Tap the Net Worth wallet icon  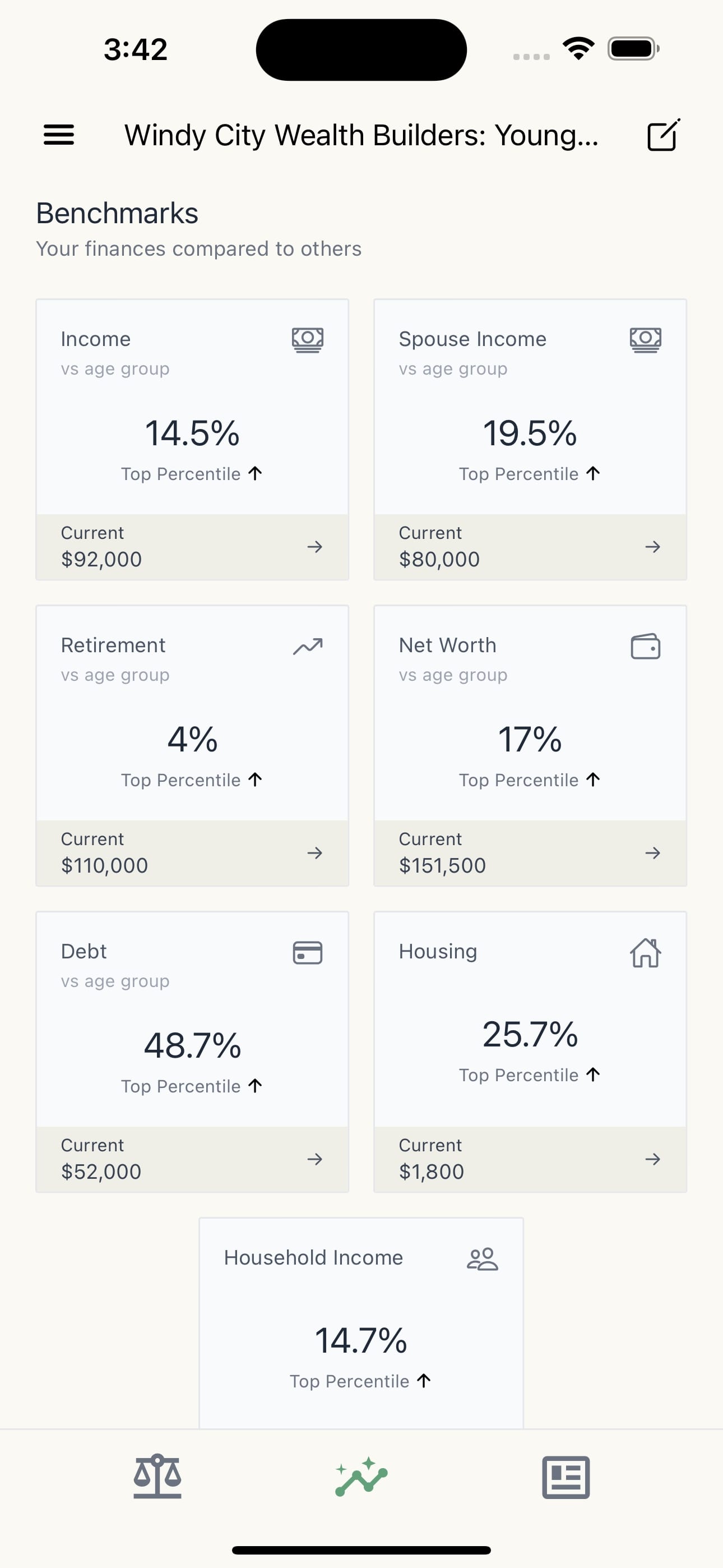[645, 647]
